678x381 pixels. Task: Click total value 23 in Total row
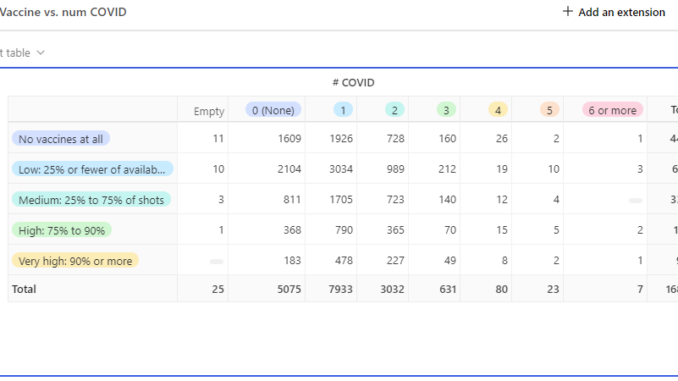tap(553, 289)
